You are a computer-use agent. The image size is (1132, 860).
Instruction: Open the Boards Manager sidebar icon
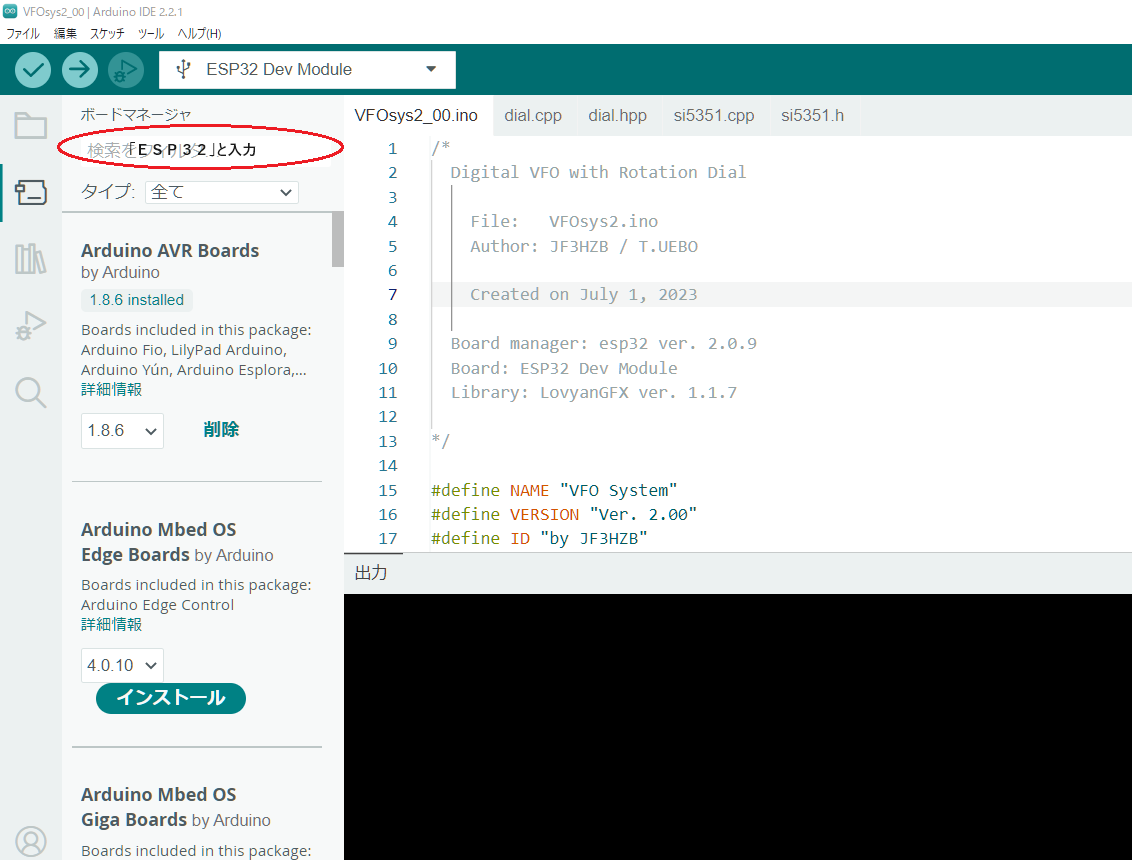point(31,192)
